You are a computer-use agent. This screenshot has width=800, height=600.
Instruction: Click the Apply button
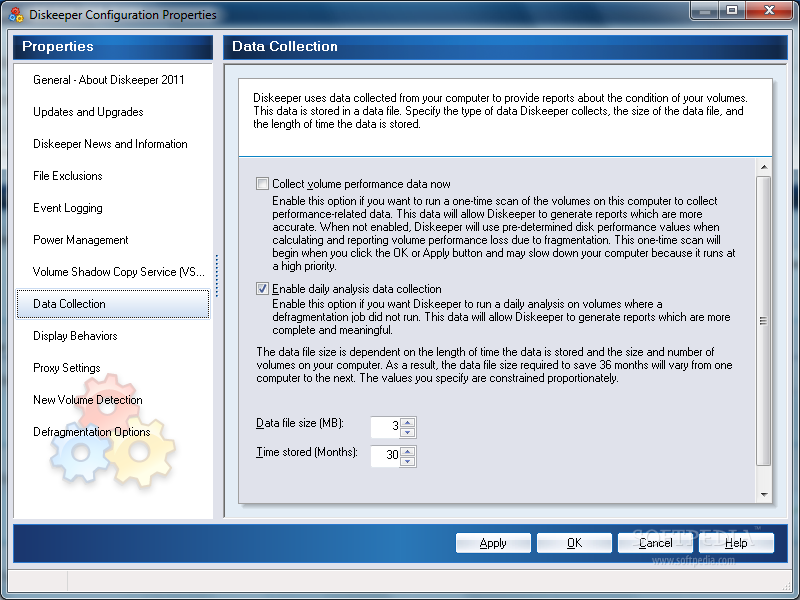(493, 543)
